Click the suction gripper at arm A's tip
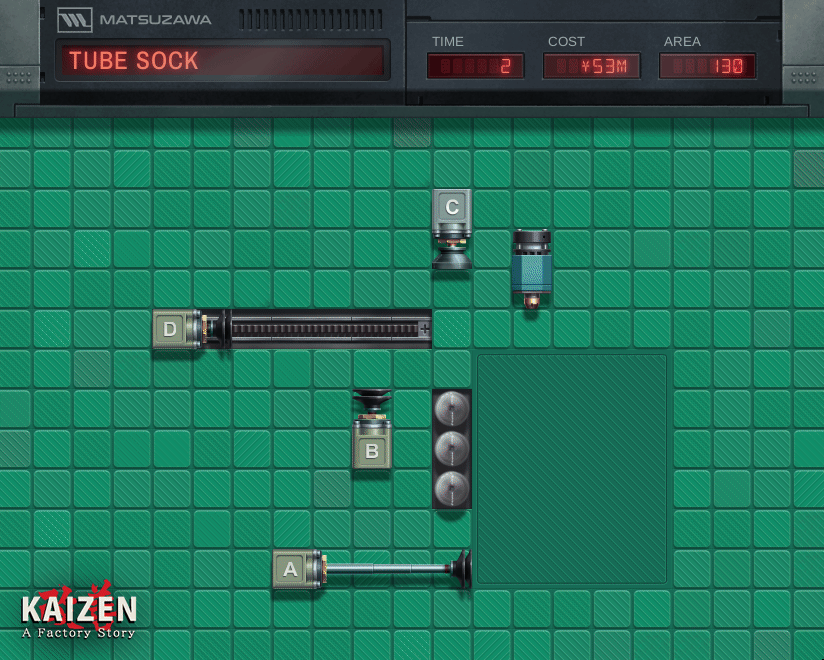 tap(462, 569)
